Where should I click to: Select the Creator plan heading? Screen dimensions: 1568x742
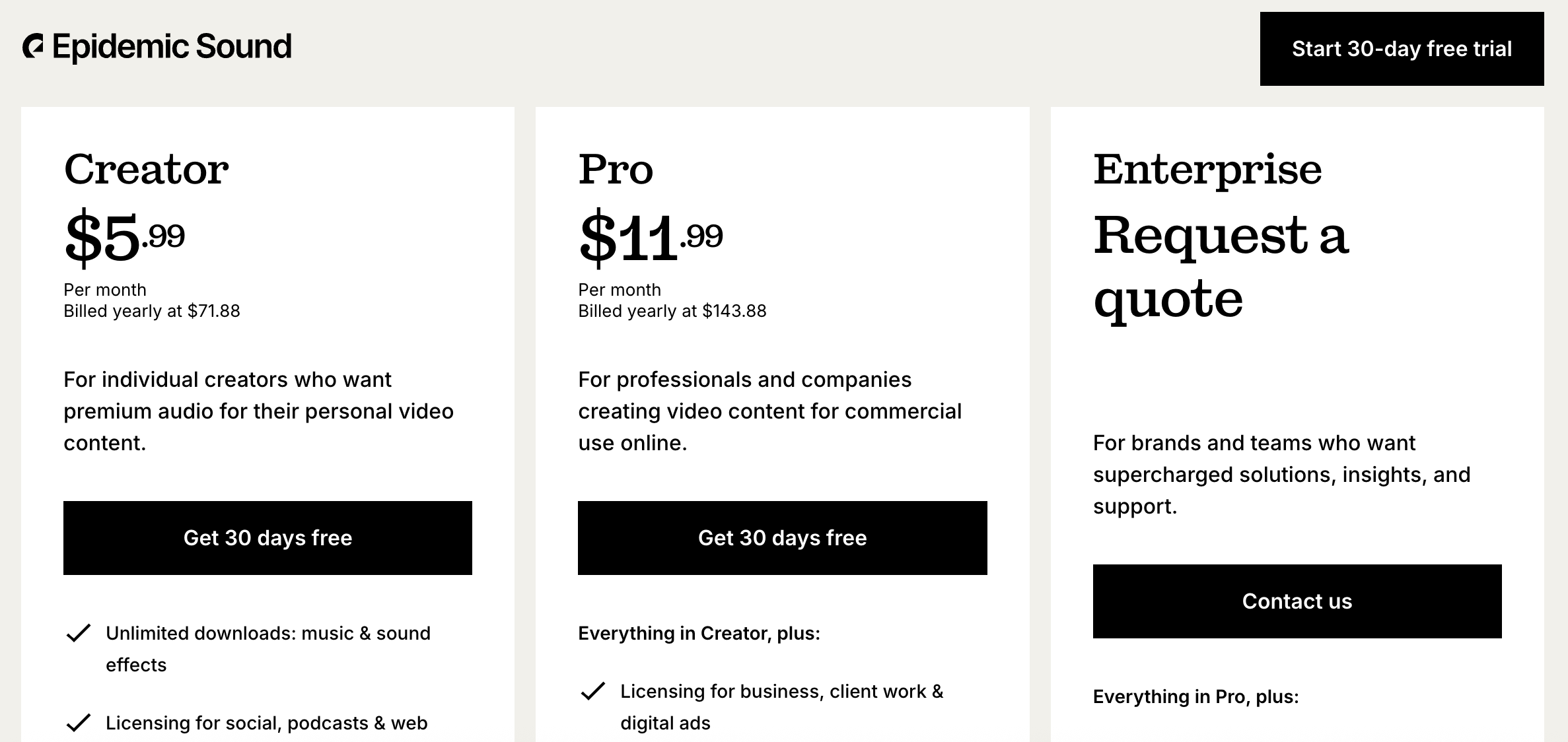pos(146,169)
